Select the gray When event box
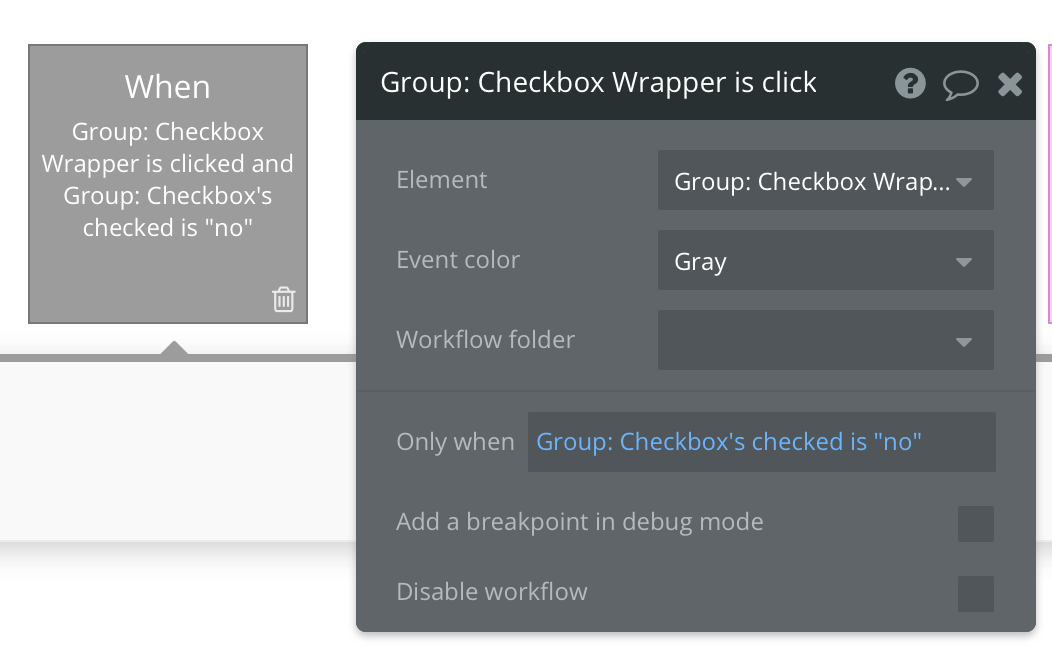 168,184
